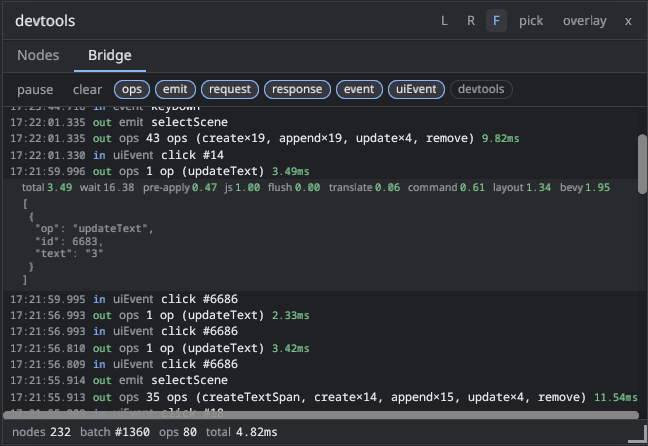648x446 pixels.
Task: Expand the 2.33ms updateText ops row
Action: [320, 315]
